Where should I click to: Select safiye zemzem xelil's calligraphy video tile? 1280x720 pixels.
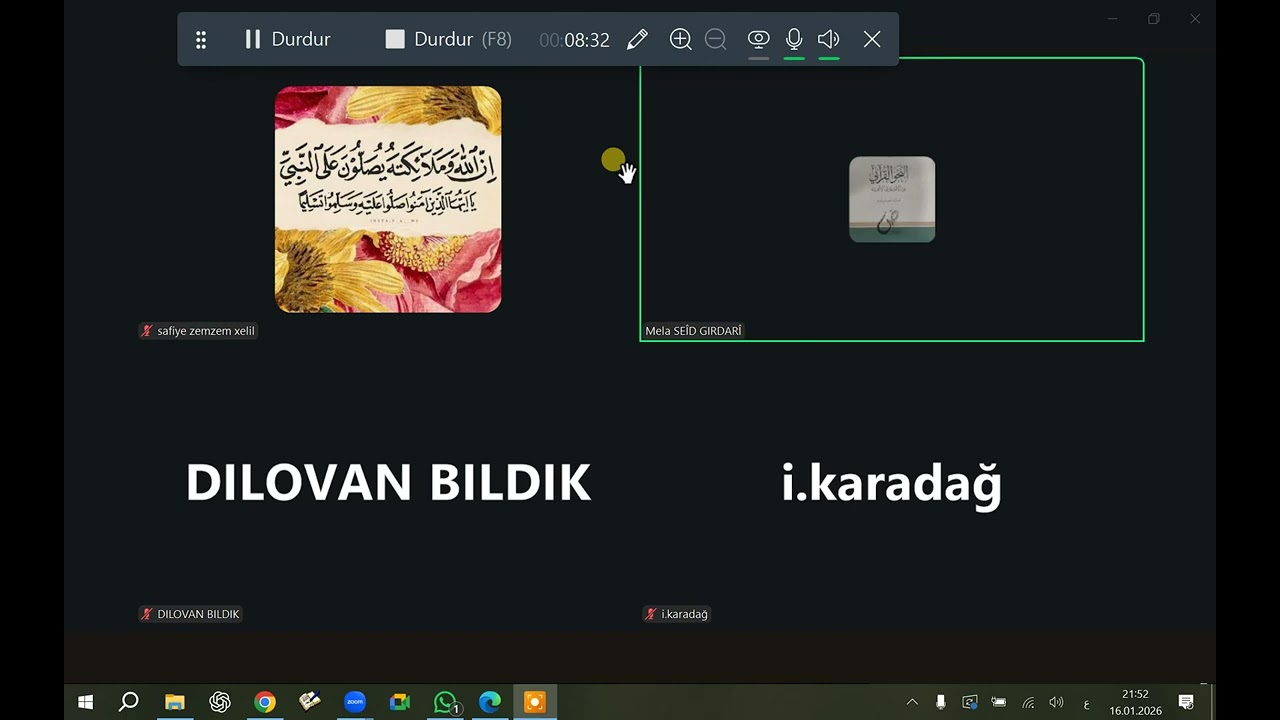388,199
